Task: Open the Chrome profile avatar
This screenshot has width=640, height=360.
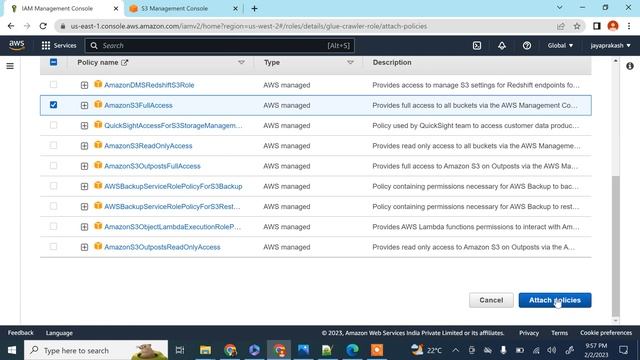Action: [x=613, y=26]
